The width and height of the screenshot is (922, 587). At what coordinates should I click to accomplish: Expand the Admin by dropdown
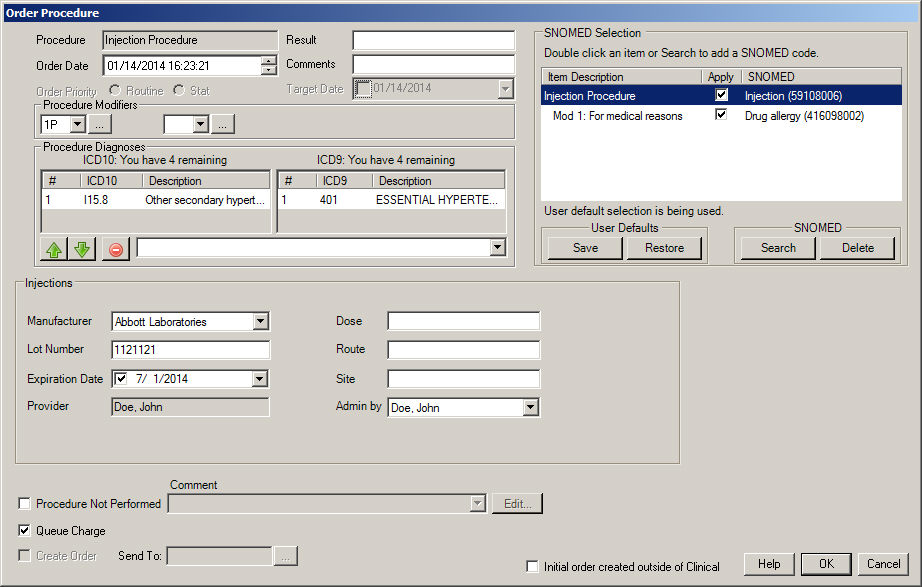click(530, 408)
